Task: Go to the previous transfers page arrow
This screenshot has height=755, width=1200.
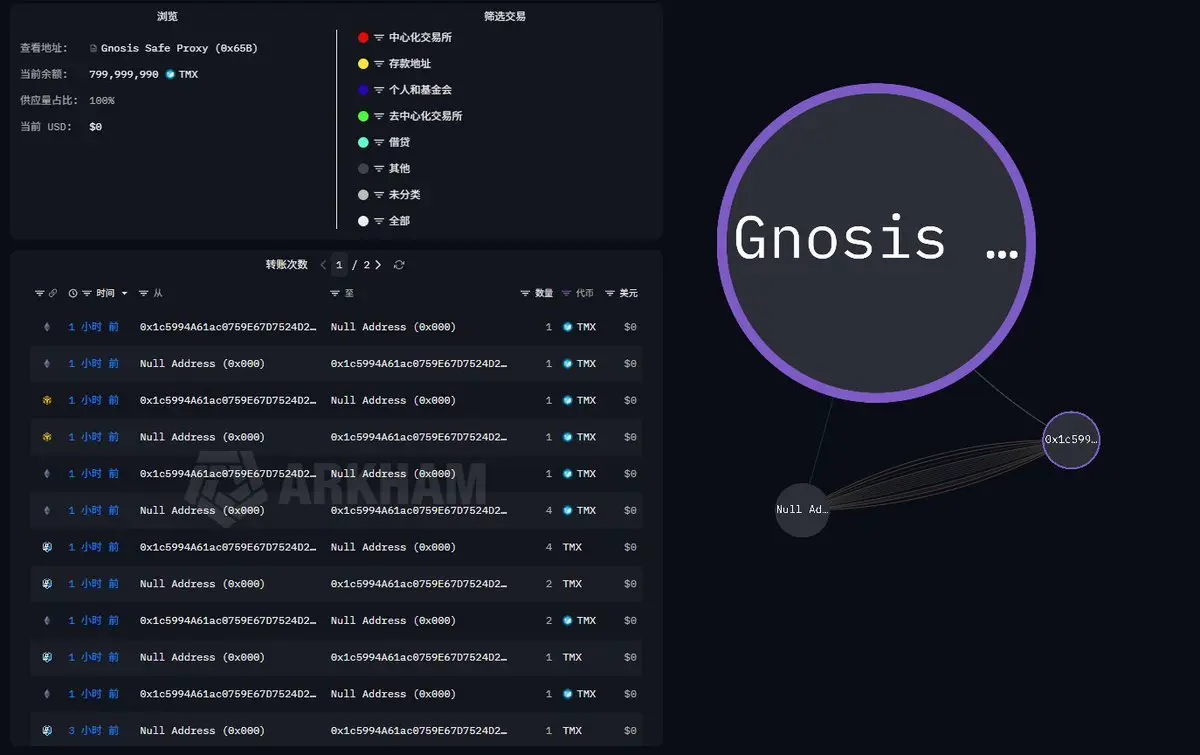Action: tap(323, 265)
